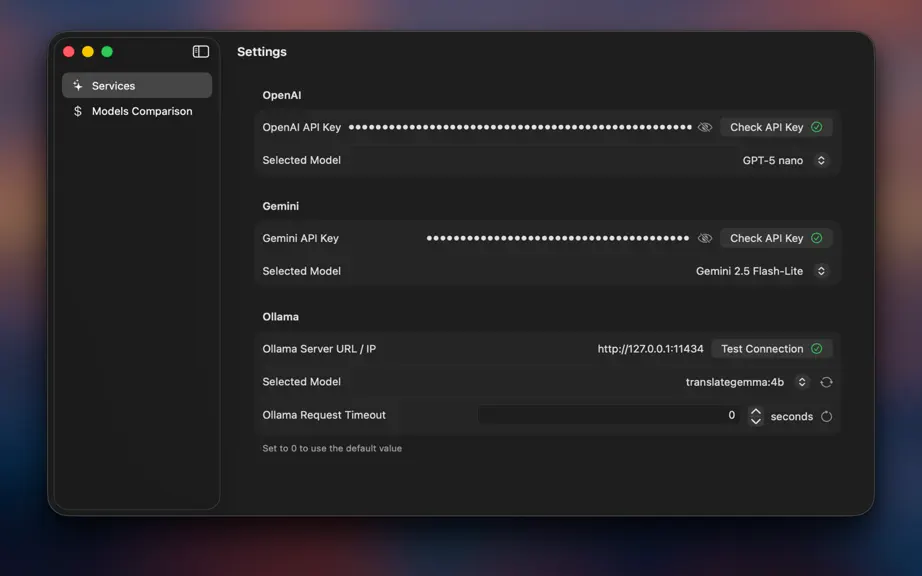Click the "seconds" unit label

pos(791,417)
